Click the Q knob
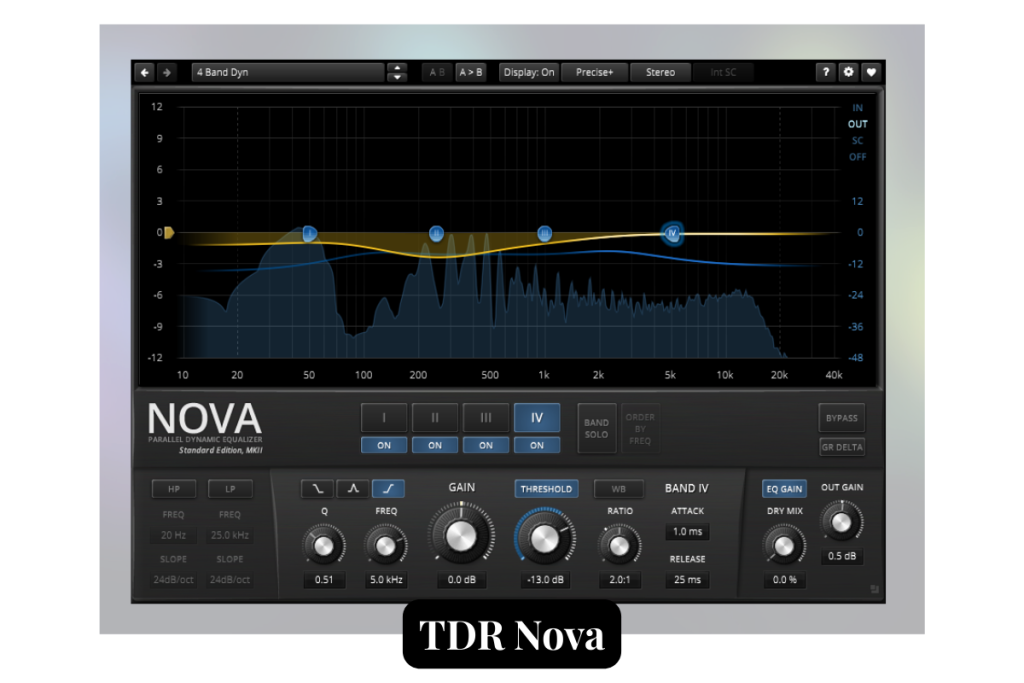1024x683 pixels. coord(324,545)
